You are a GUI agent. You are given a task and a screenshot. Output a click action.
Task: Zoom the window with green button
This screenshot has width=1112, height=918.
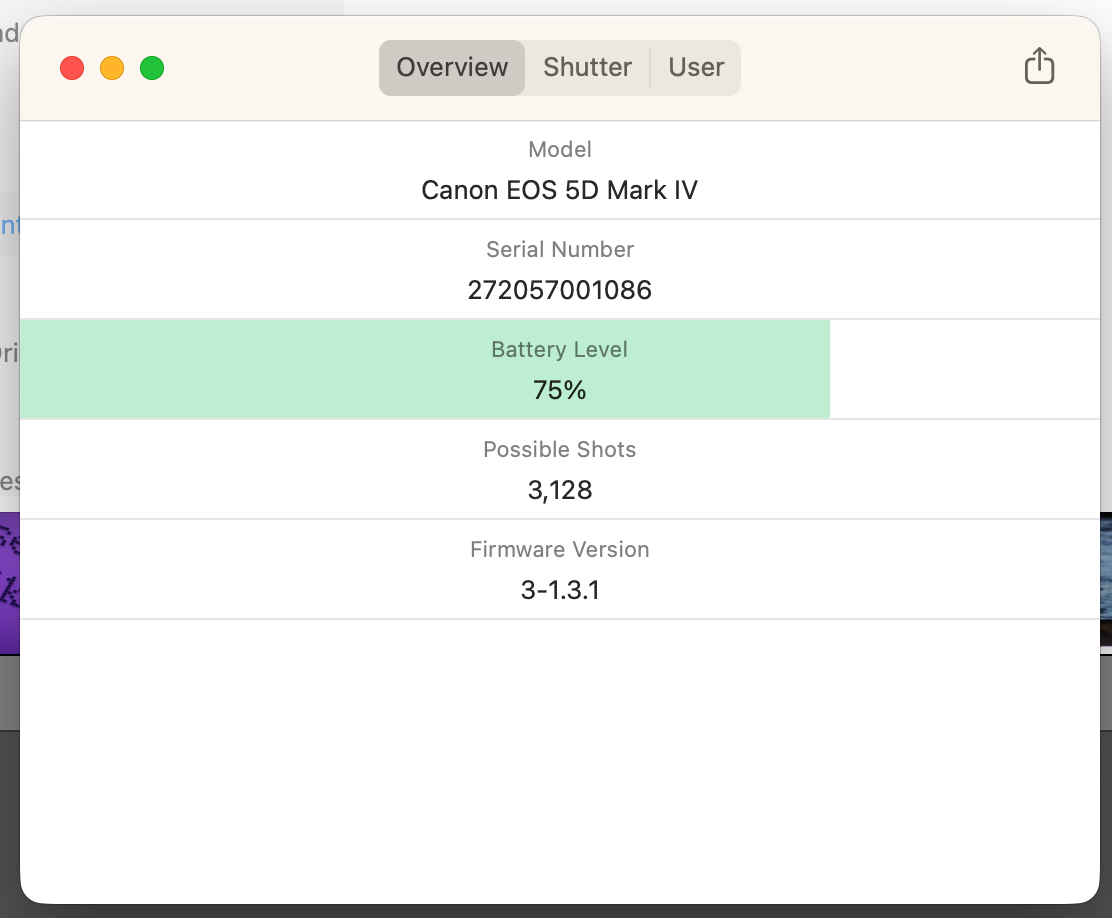152,68
